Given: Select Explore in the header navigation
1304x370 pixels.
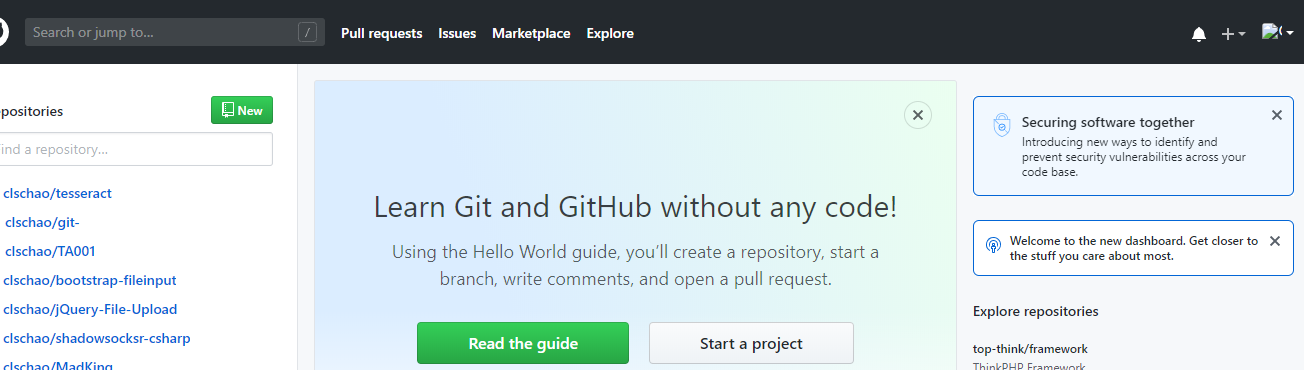Looking at the screenshot, I should pyautogui.click(x=610, y=33).
